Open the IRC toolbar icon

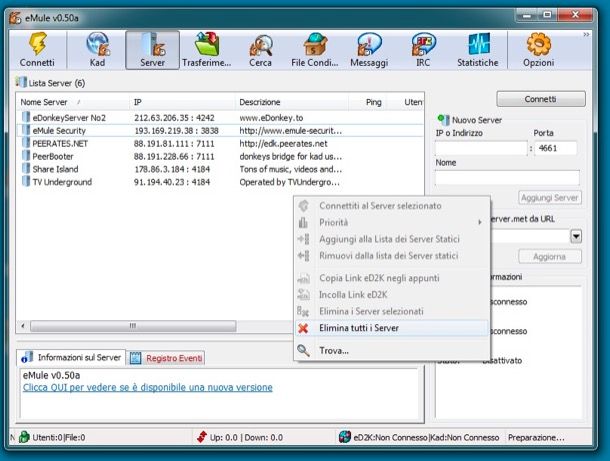tap(423, 50)
